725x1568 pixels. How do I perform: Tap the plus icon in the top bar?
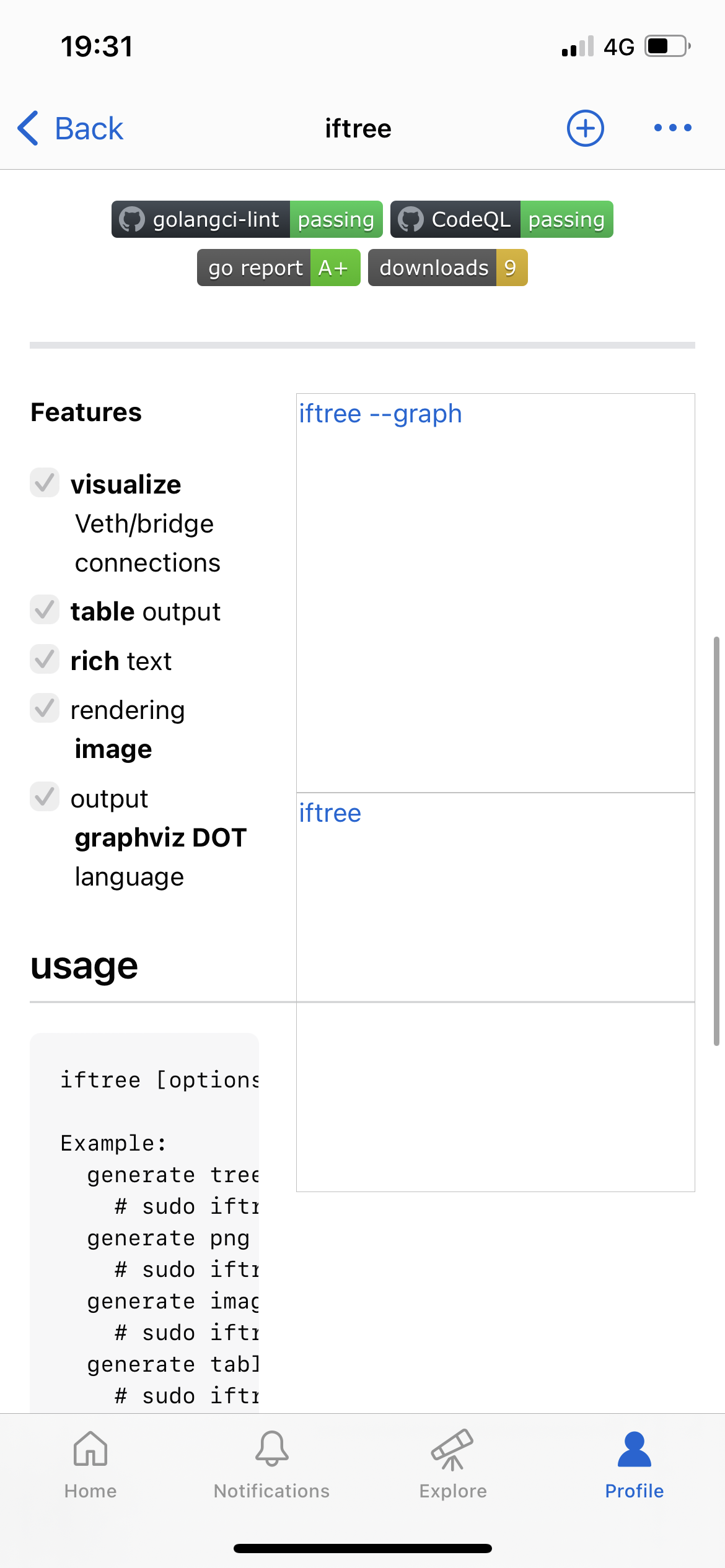(x=585, y=128)
